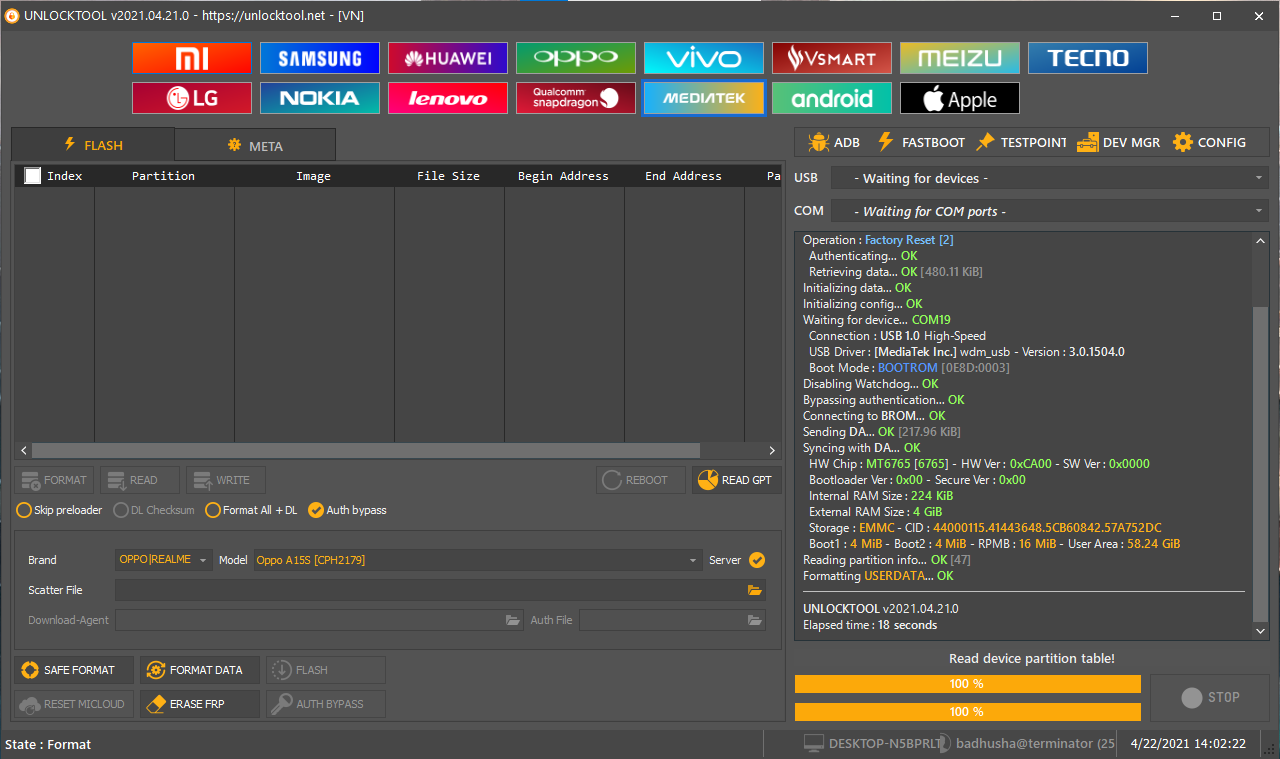The height and width of the screenshot is (759, 1280).
Task: Browse for Auth File folder icon
Action: pos(755,620)
